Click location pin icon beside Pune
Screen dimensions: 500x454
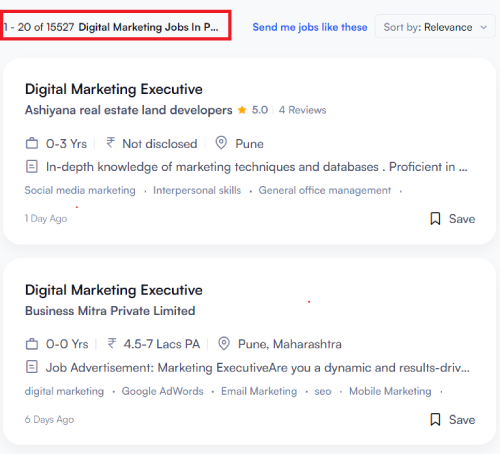coord(221,143)
